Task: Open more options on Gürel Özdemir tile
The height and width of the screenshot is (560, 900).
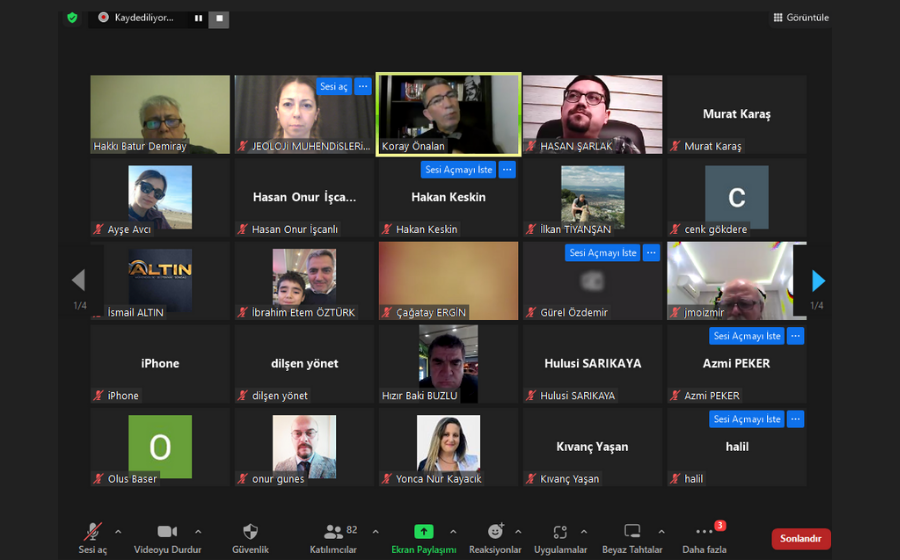Action: (x=651, y=253)
